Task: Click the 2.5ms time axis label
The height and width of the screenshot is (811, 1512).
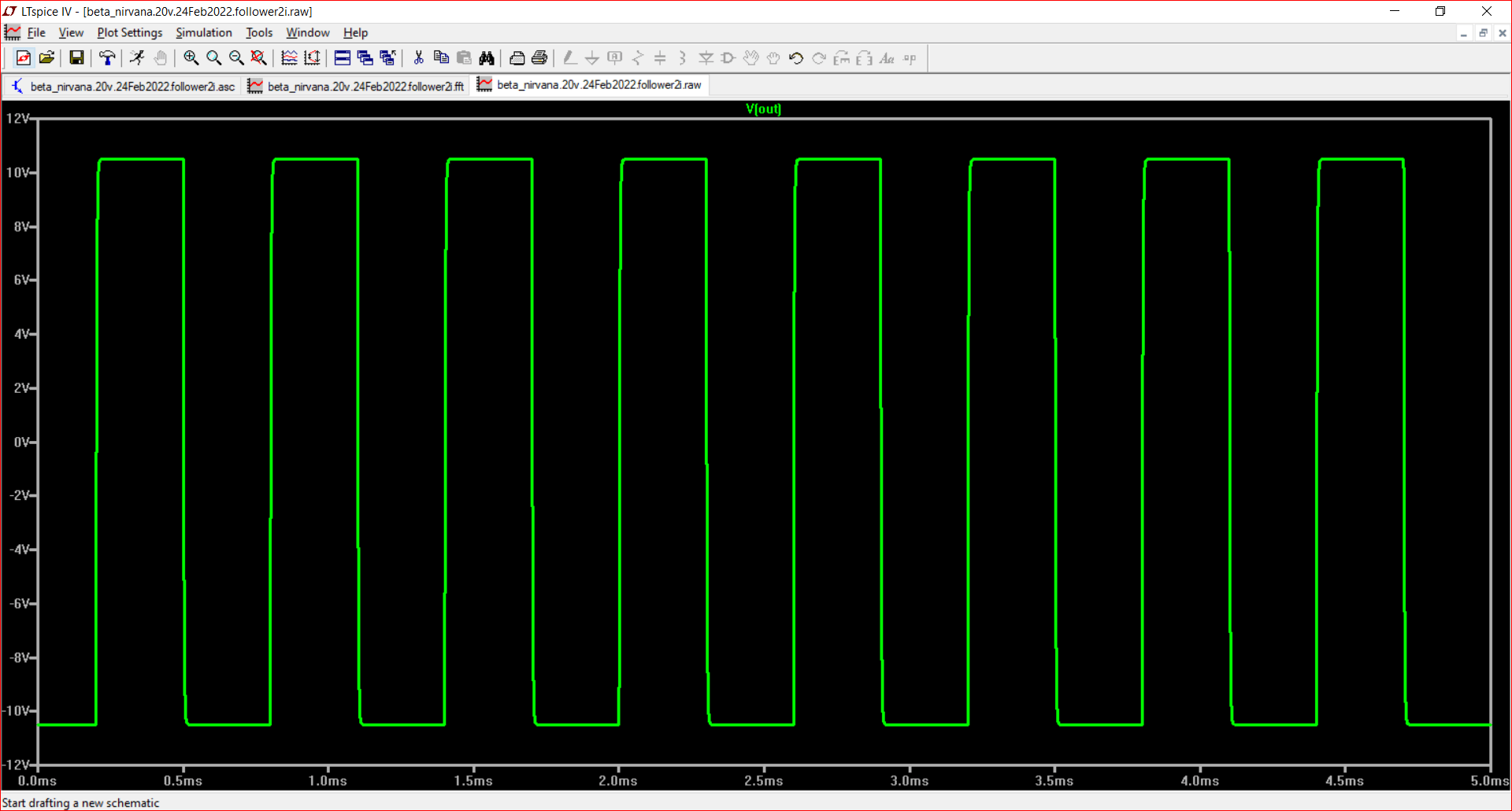Action: coord(763,781)
